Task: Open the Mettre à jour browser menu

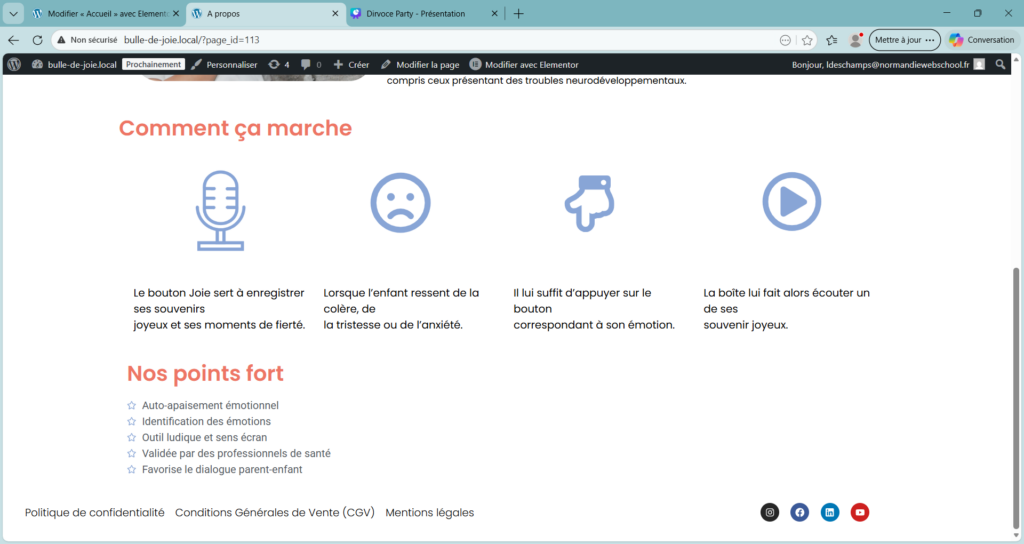Action: tap(904, 40)
